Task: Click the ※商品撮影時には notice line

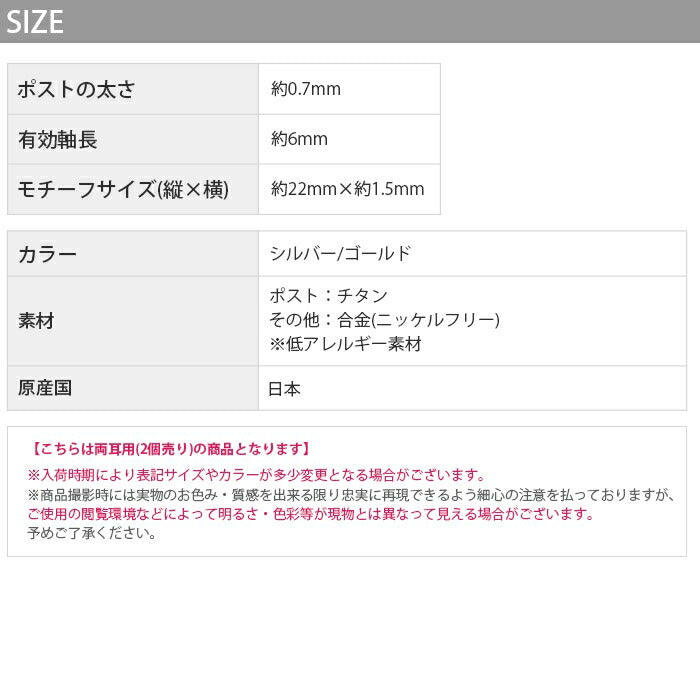Action: [351, 495]
